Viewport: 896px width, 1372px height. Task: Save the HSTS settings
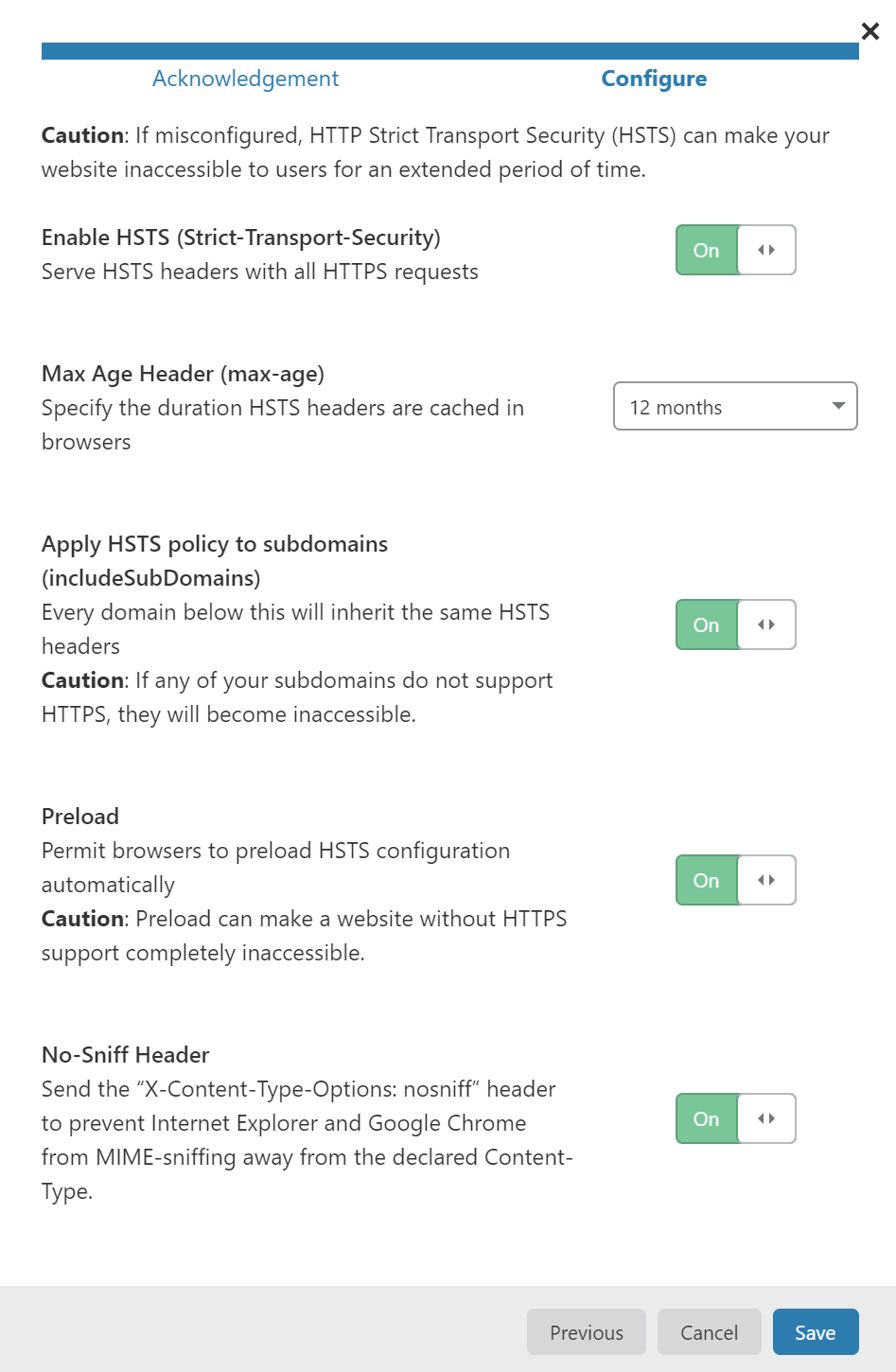(x=815, y=1332)
